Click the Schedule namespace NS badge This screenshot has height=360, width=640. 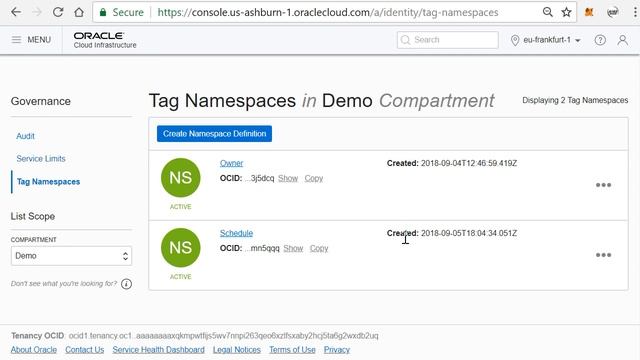(181, 248)
